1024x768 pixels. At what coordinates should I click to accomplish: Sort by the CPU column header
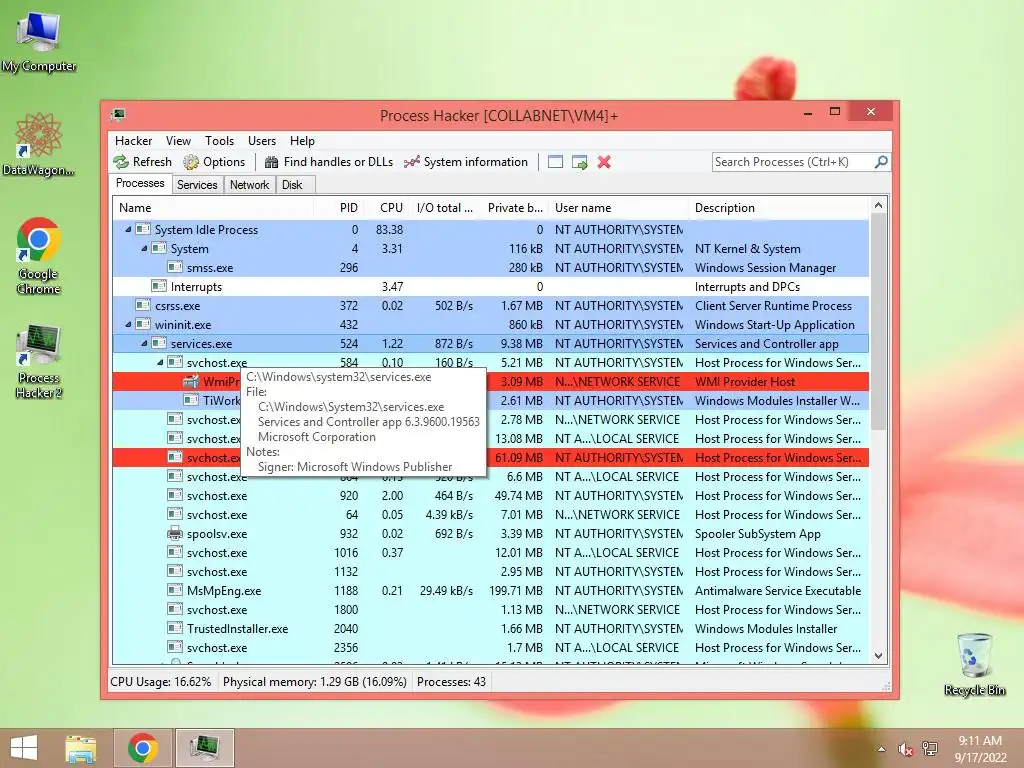(x=385, y=208)
